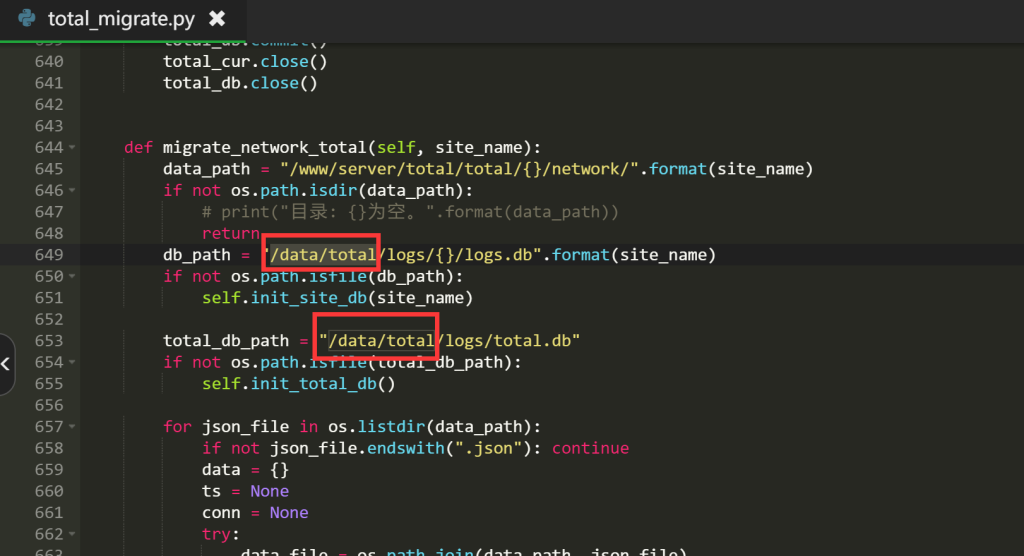Screen dimensions: 1024x556
Task: Select line number 641 in the gutter
Action: coord(48,83)
